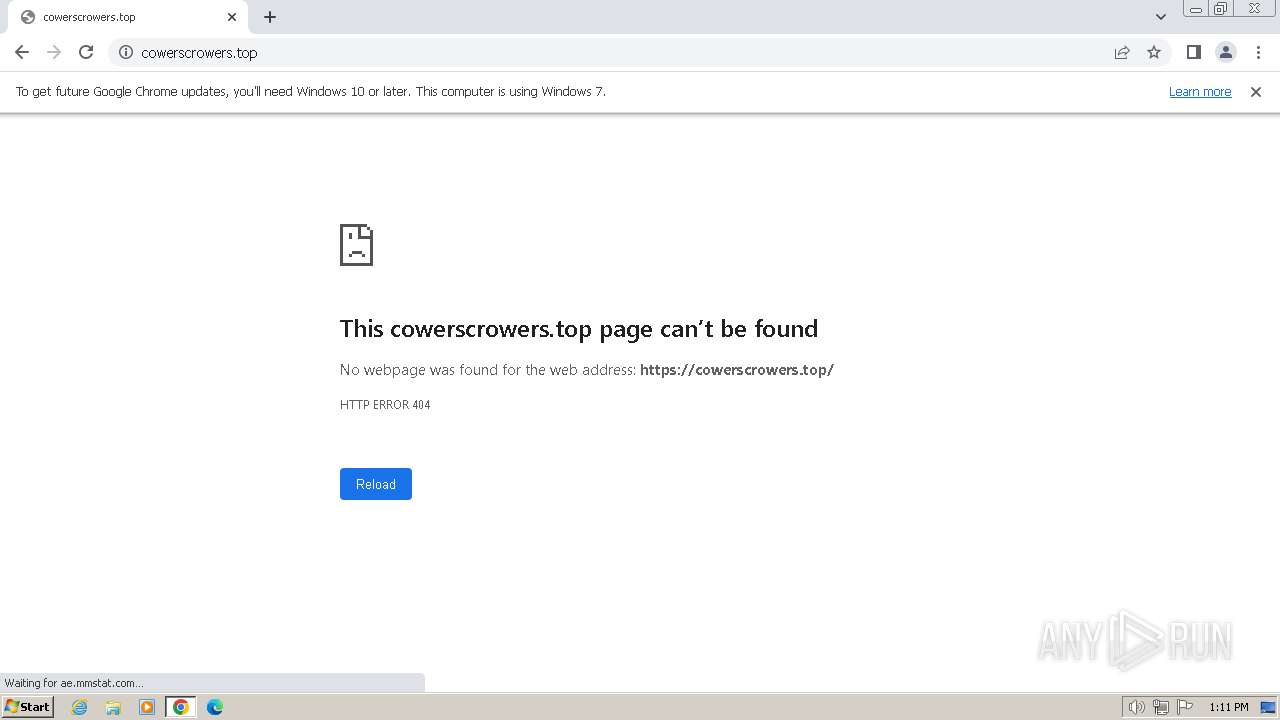Dismiss the Chrome update infobar

click(1256, 91)
